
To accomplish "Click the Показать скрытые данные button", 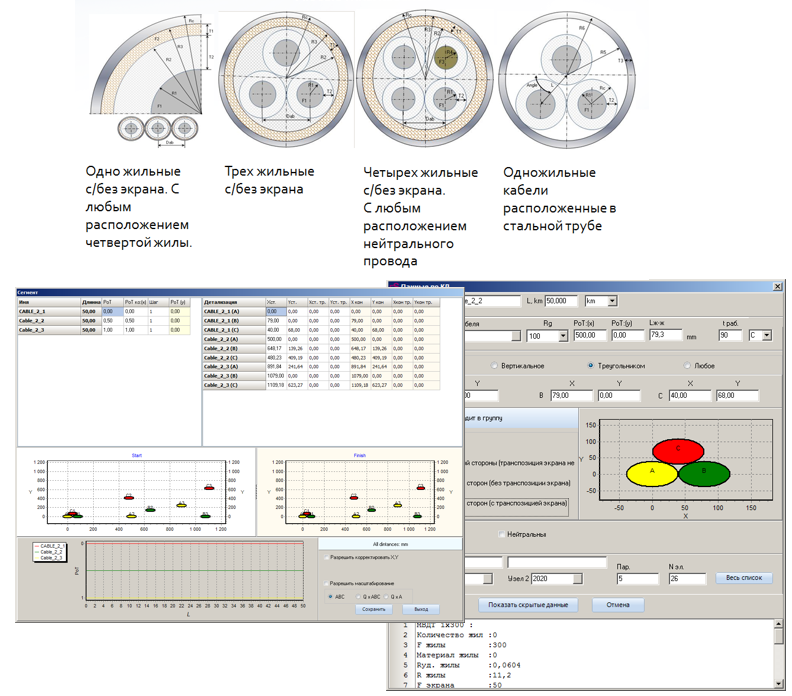I will (x=528, y=605).
